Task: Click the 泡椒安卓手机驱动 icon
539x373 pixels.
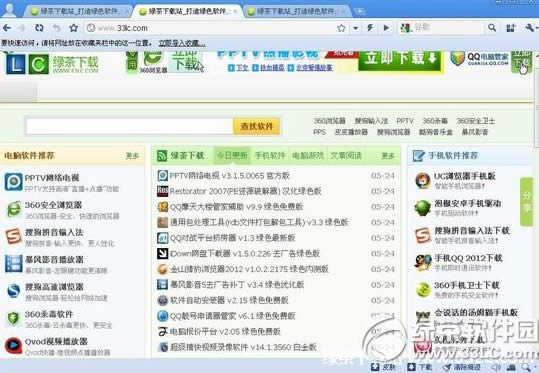Action: pyautogui.click(x=422, y=208)
